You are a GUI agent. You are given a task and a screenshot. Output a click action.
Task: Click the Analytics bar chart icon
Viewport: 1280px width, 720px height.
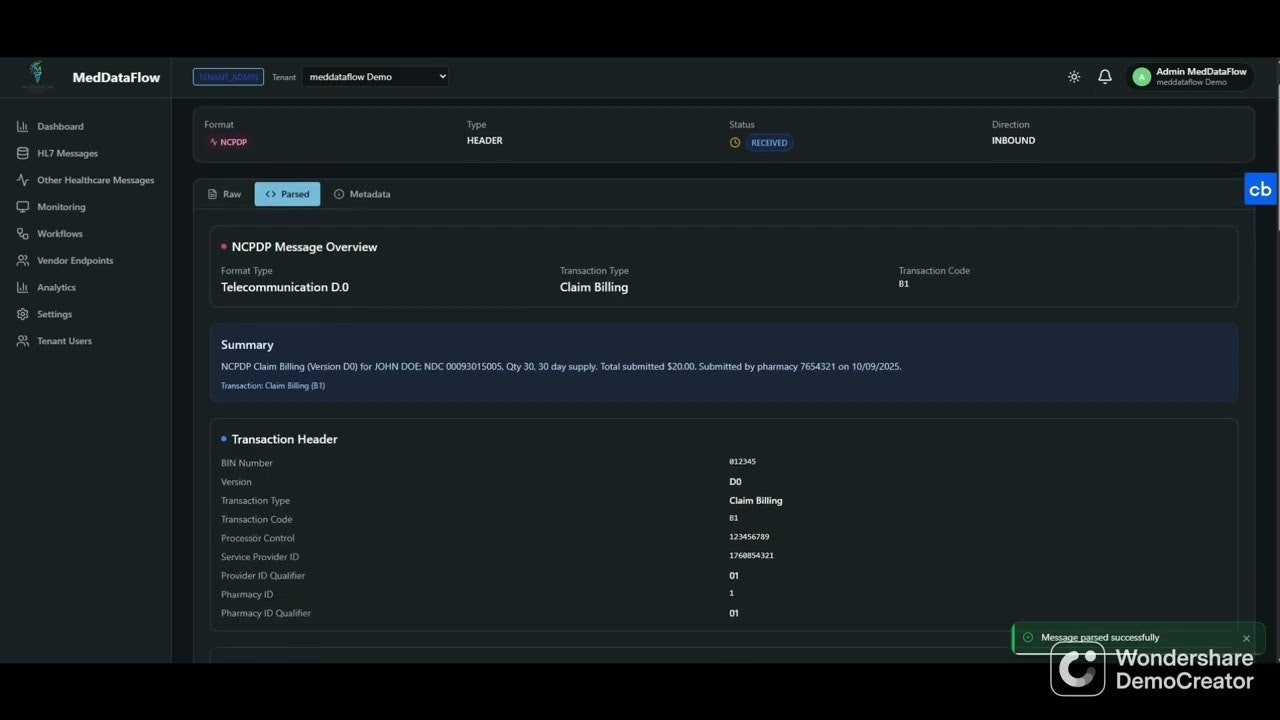[x=22, y=288]
